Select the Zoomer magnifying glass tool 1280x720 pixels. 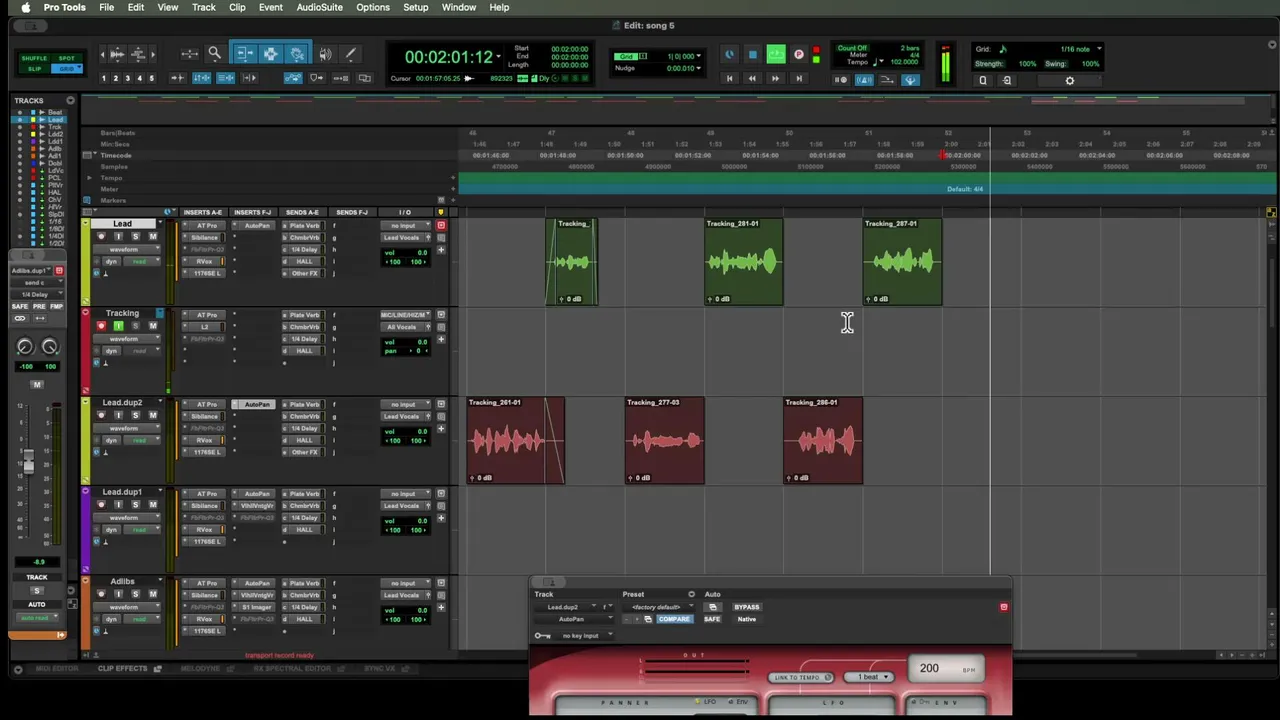(214, 54)
